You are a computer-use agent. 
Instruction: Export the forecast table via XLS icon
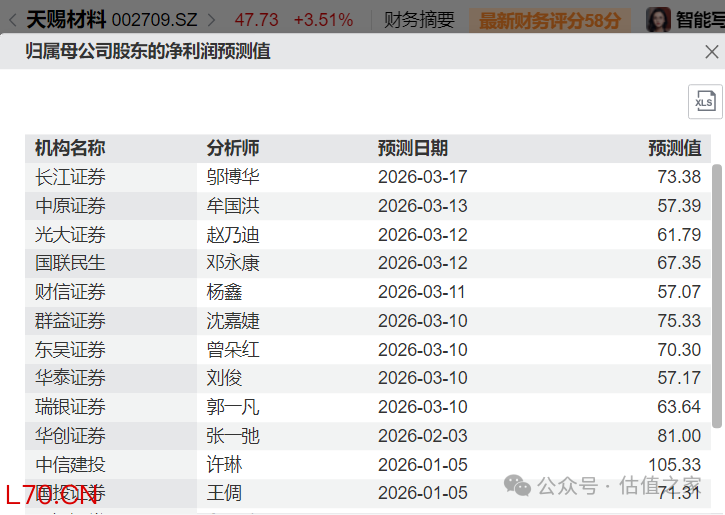tap(704, 102)
